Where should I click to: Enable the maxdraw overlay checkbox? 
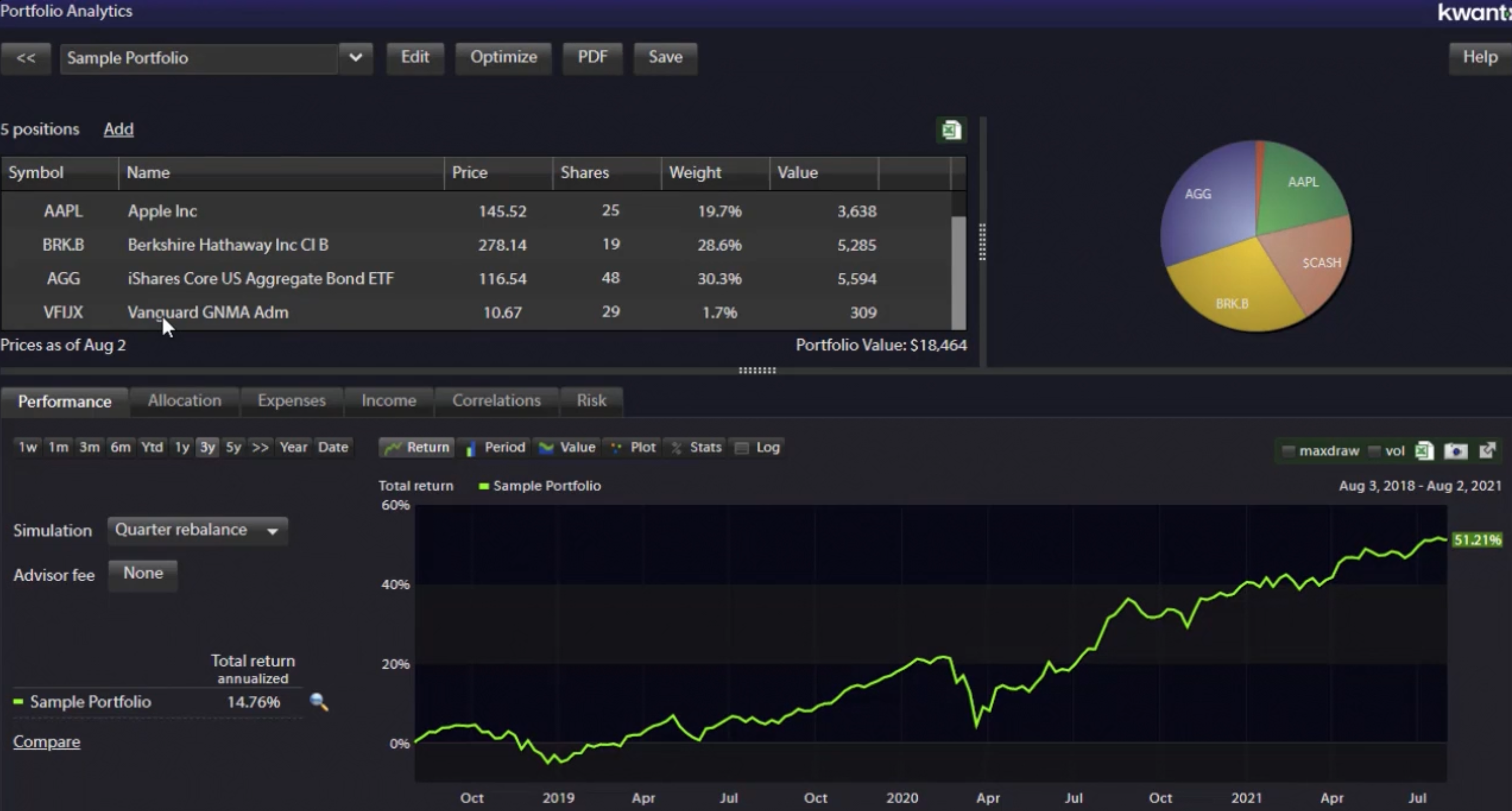[x=1288, y=450]
